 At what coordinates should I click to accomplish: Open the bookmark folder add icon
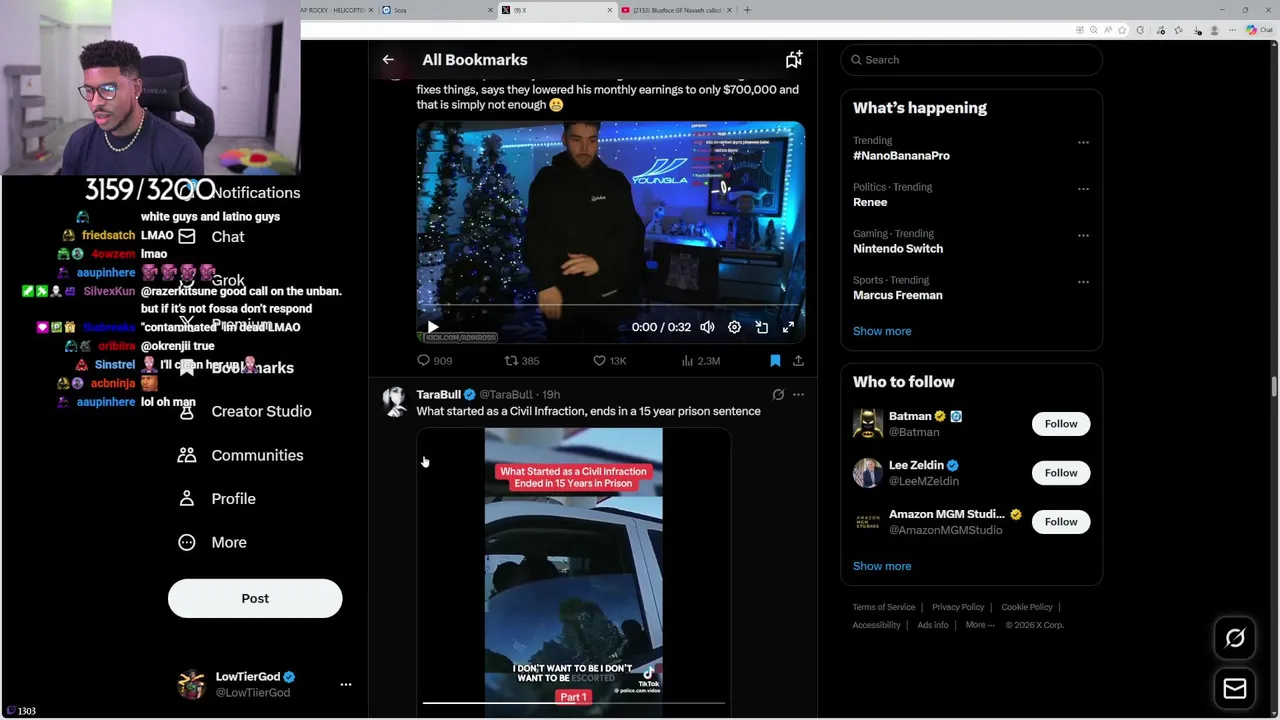(794, 60)
